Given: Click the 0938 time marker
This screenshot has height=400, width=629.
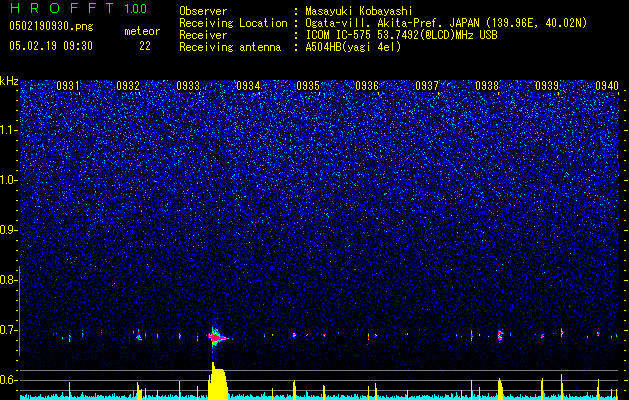Looking at the screenshot, I should [x=487, y=86].
